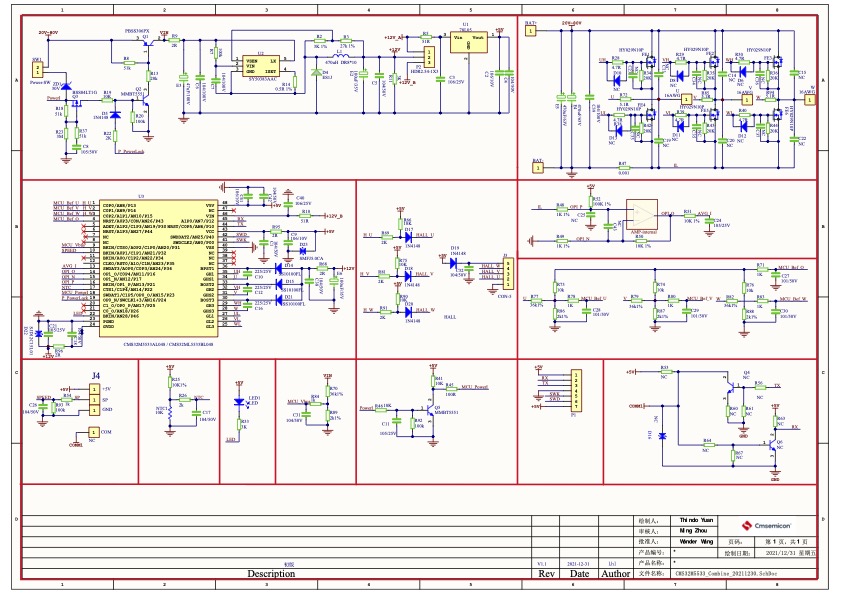Click the MCU_Power# net label
Viewport: 842px width, 595px height.
tap(474, 385)
